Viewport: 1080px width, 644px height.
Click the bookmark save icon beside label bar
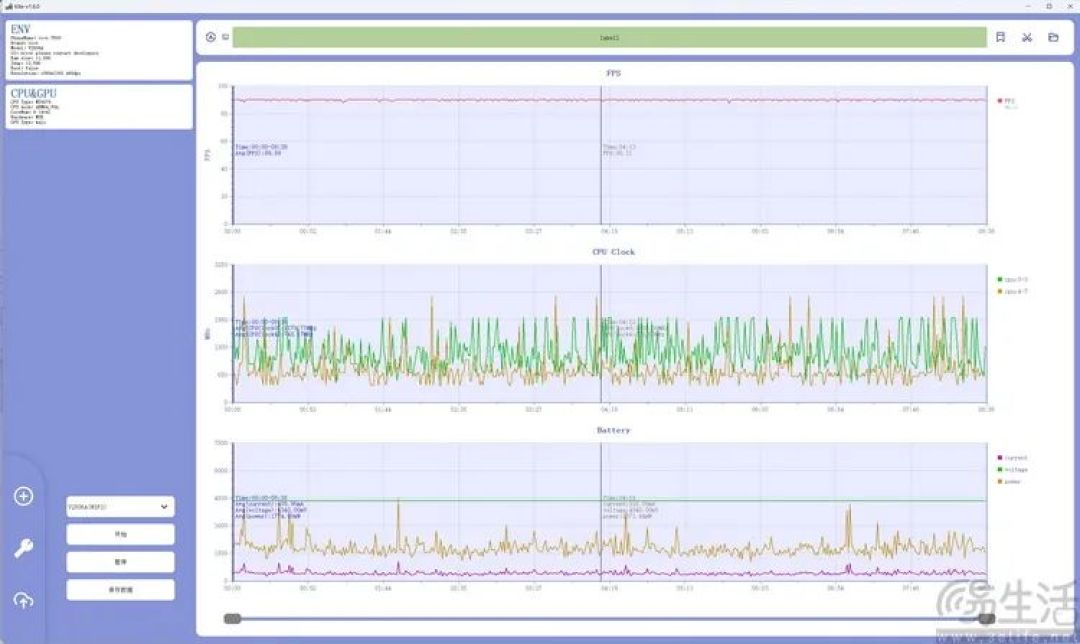[x=1001, y=37]
